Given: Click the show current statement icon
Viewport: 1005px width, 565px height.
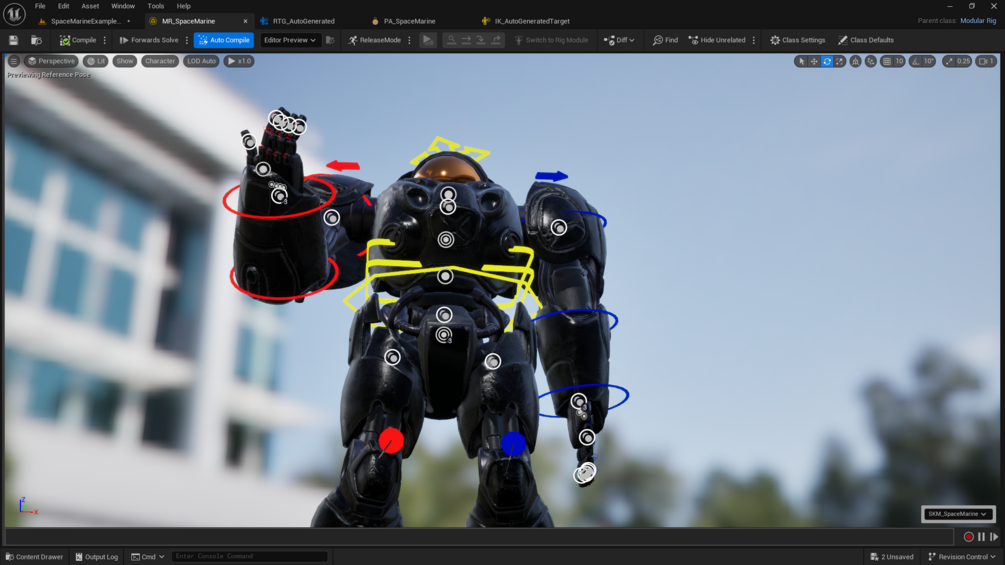Looking at the screenshot, I should click(x=451, y=40).
